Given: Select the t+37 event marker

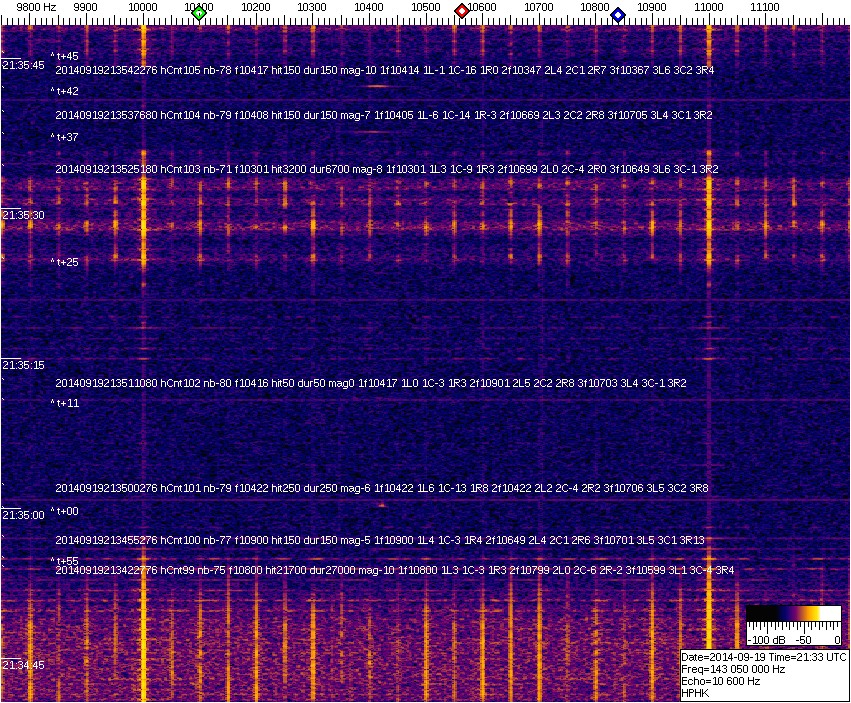Looking at the screenshot, I should pyautogui.click(x=65, y=137).
